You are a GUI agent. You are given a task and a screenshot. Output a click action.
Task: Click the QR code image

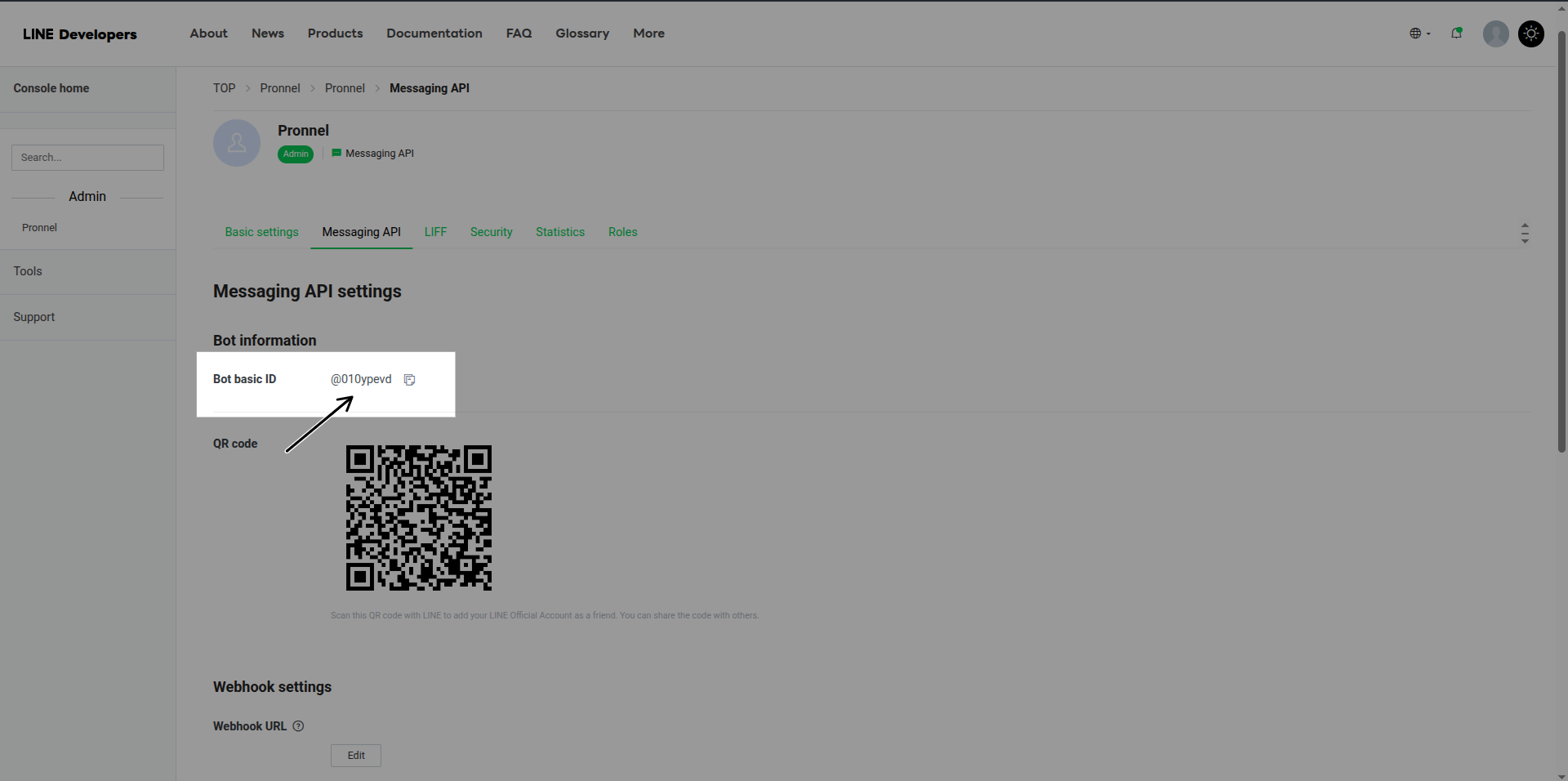click(x=419, y=518)
